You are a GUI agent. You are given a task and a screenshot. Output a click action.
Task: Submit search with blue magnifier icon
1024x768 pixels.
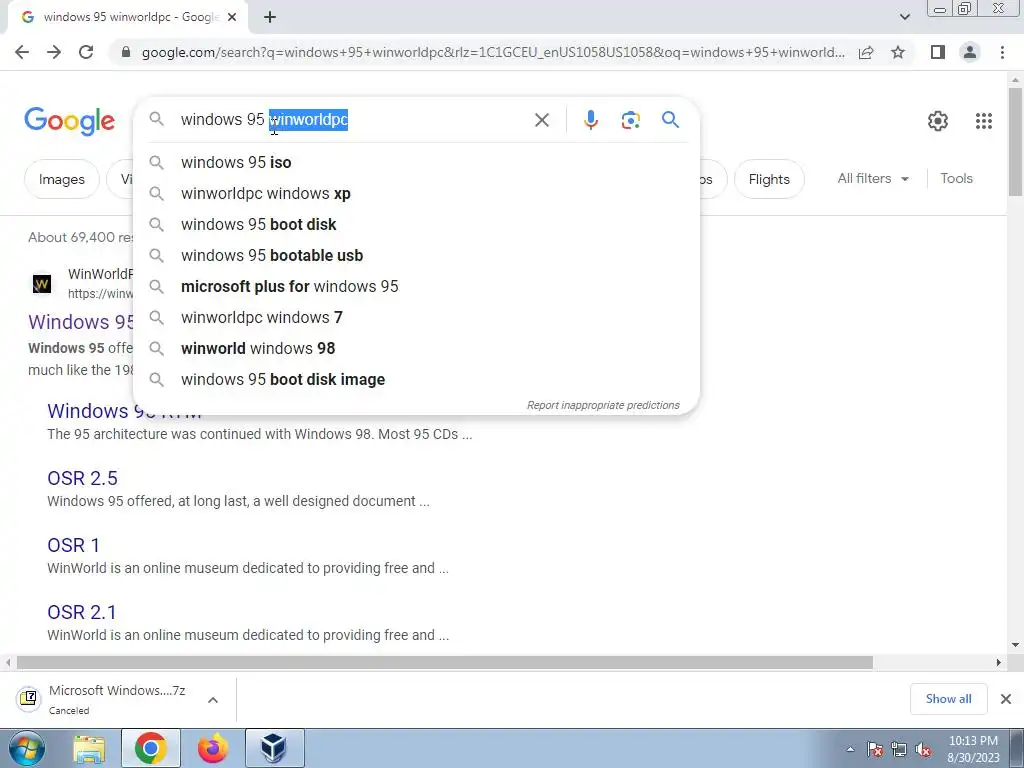[x=670, y=120]
